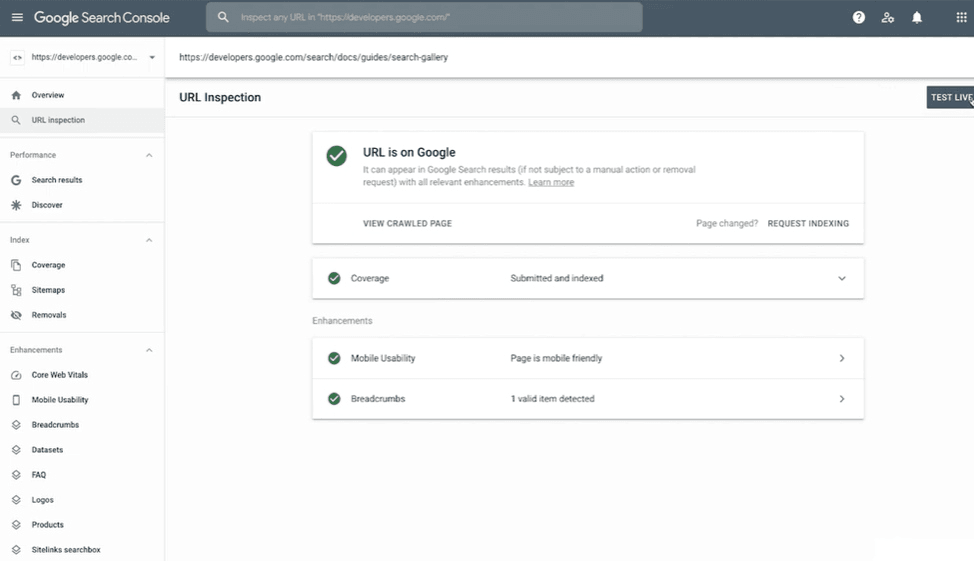The image size is (974, 561).
Task: Expand the Coverage details row
Action: click(x=841, y=278)
